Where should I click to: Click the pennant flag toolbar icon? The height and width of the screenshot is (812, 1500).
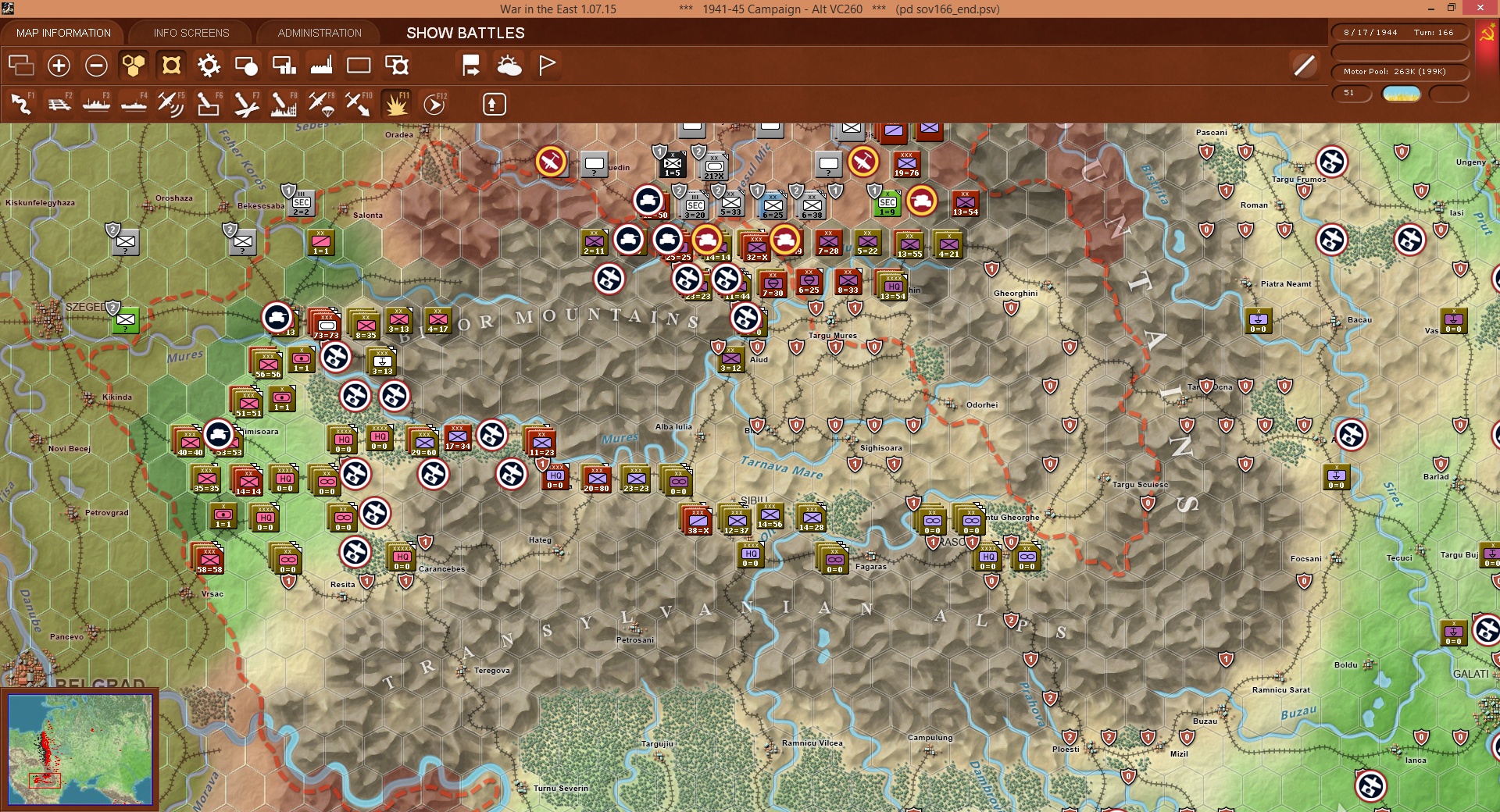[547, 66]
